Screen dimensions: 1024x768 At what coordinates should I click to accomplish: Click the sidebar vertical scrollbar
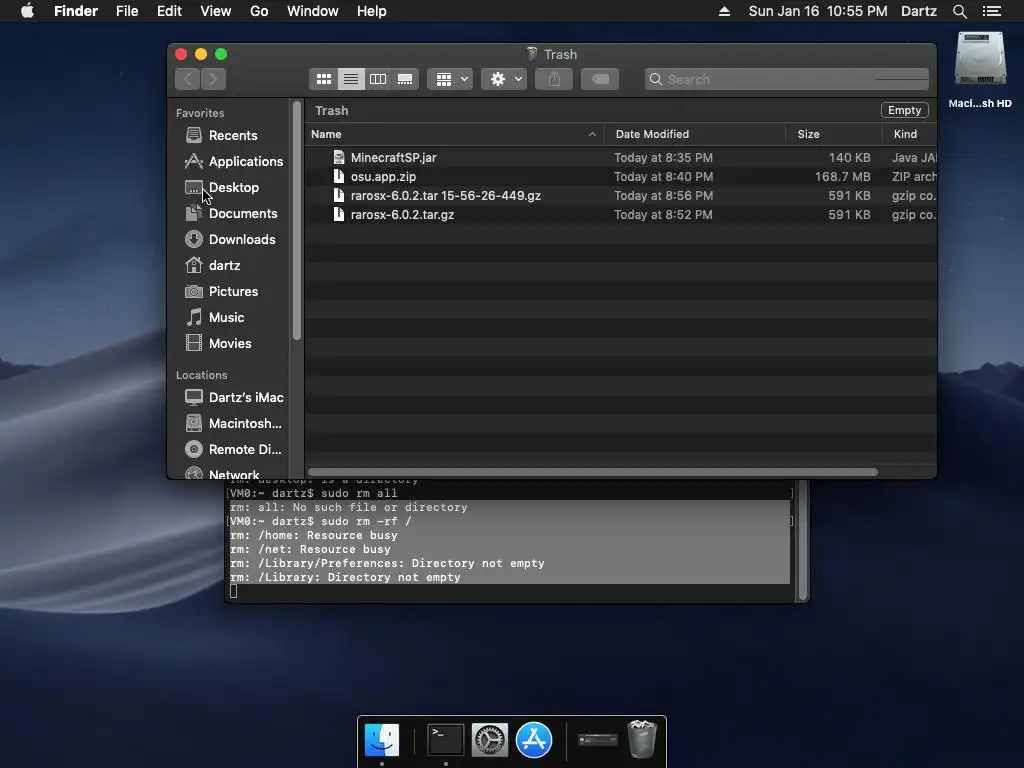297,220
